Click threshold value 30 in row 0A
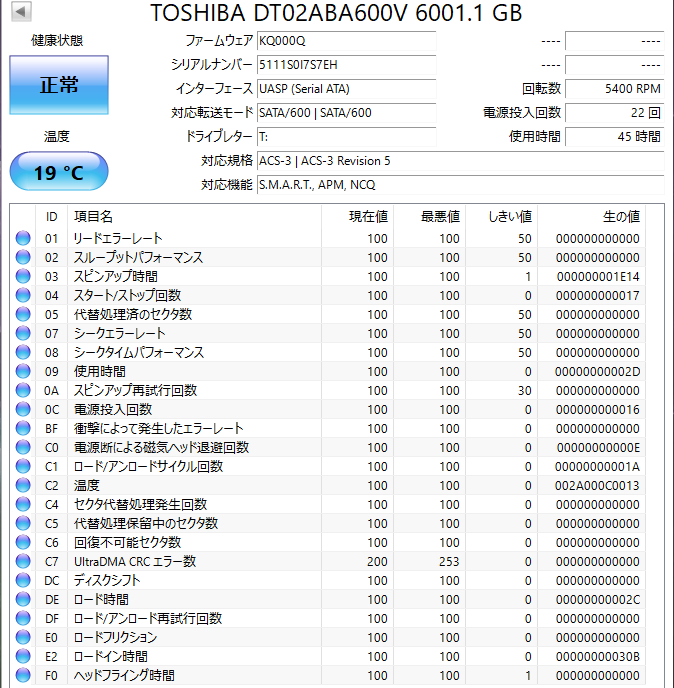The width and height of the screenshot is (674, 688). coord(524,391)
